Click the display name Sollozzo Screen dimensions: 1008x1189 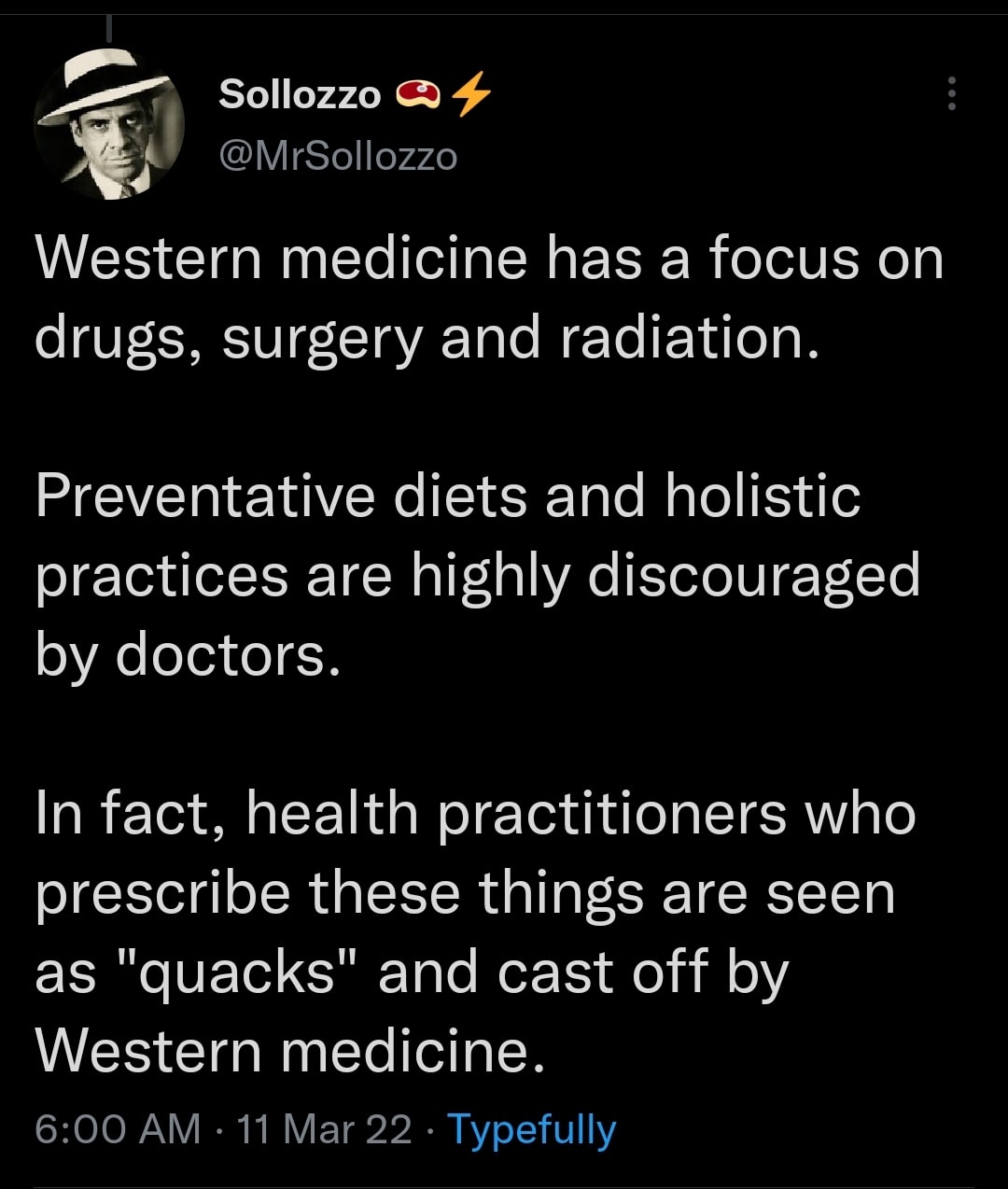[x=300, y=94]
